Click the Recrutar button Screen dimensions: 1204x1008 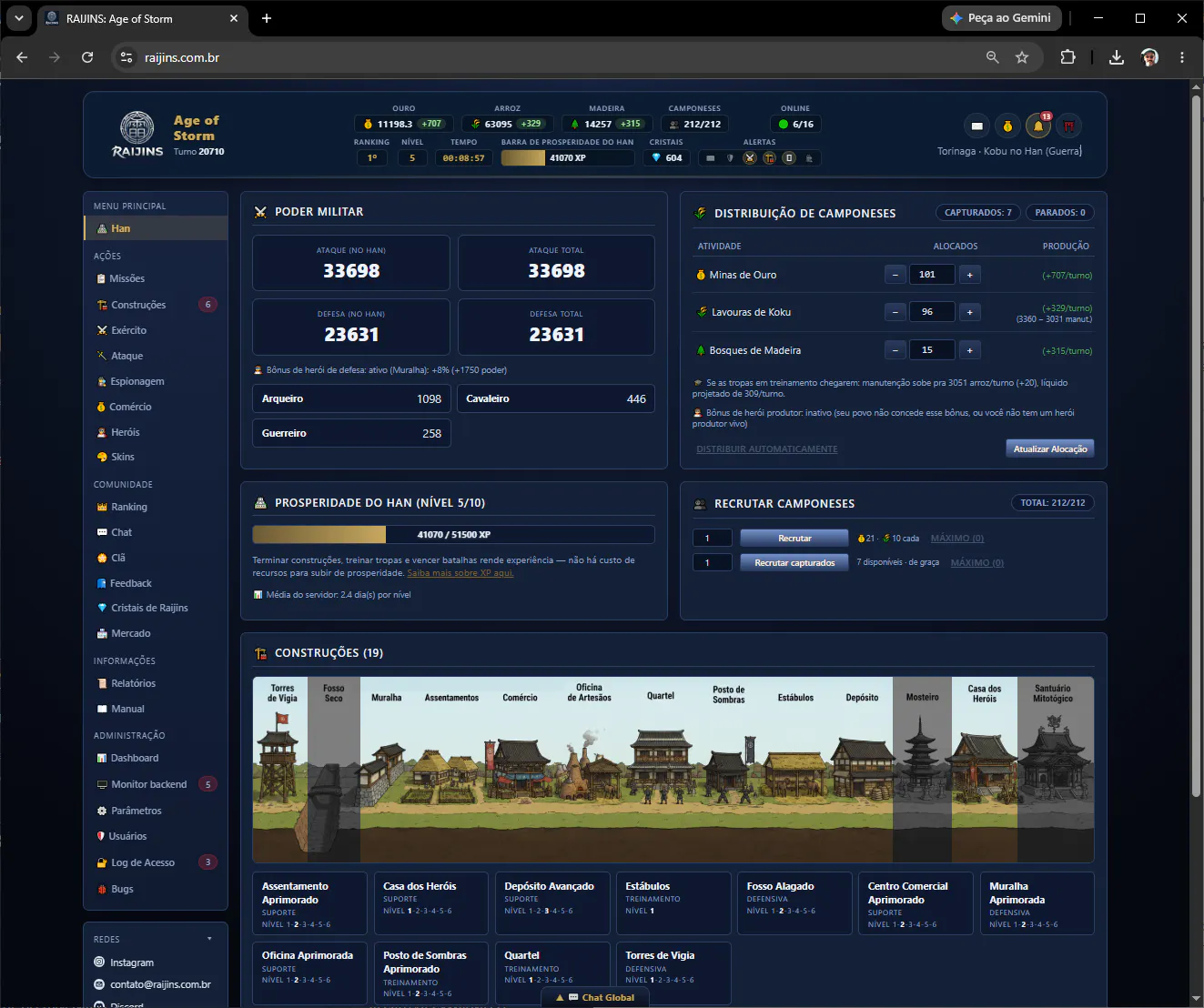point(794,539)
